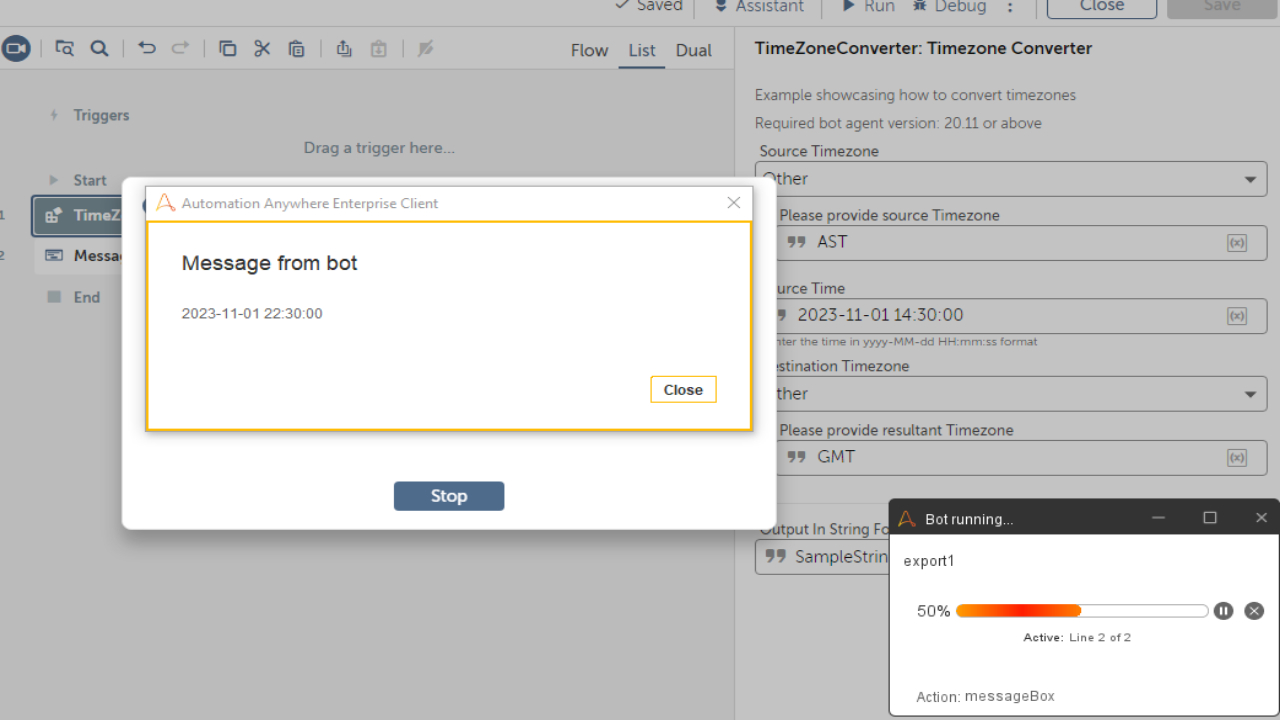
Task: Undo the last action in the toolbar
Action: tap(147, 48)
